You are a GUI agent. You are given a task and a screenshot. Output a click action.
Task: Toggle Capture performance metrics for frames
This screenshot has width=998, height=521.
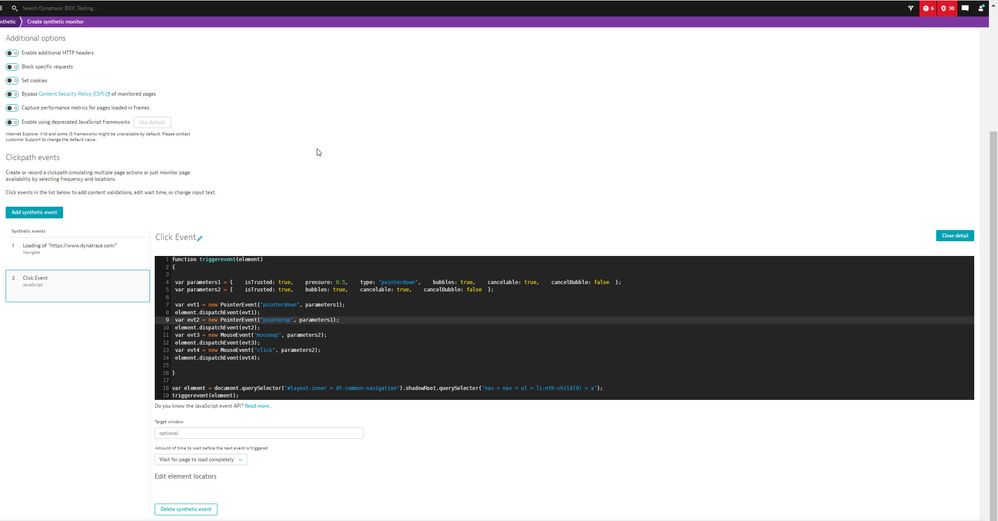point(12,108)
